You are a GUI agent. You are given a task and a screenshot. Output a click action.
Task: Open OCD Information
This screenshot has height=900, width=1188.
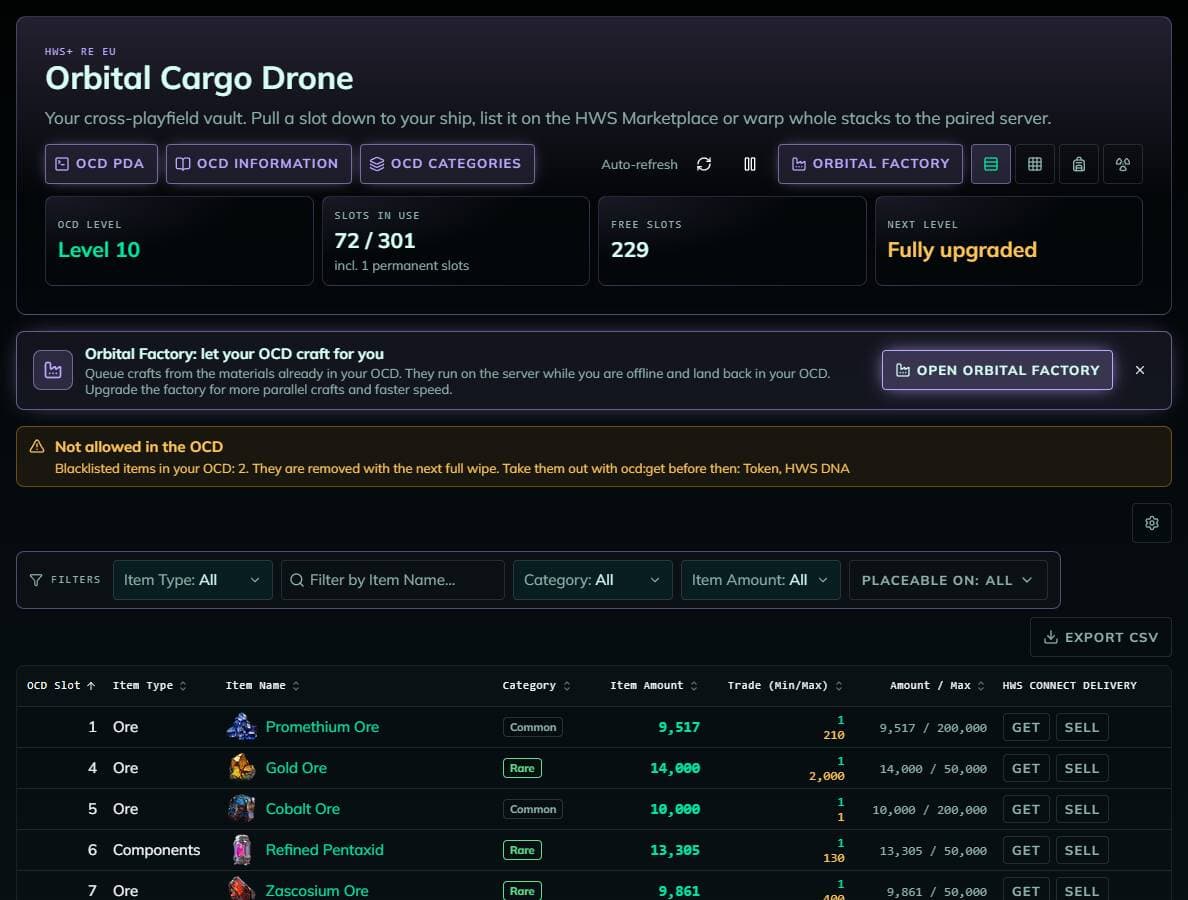[x=258, y=164]
